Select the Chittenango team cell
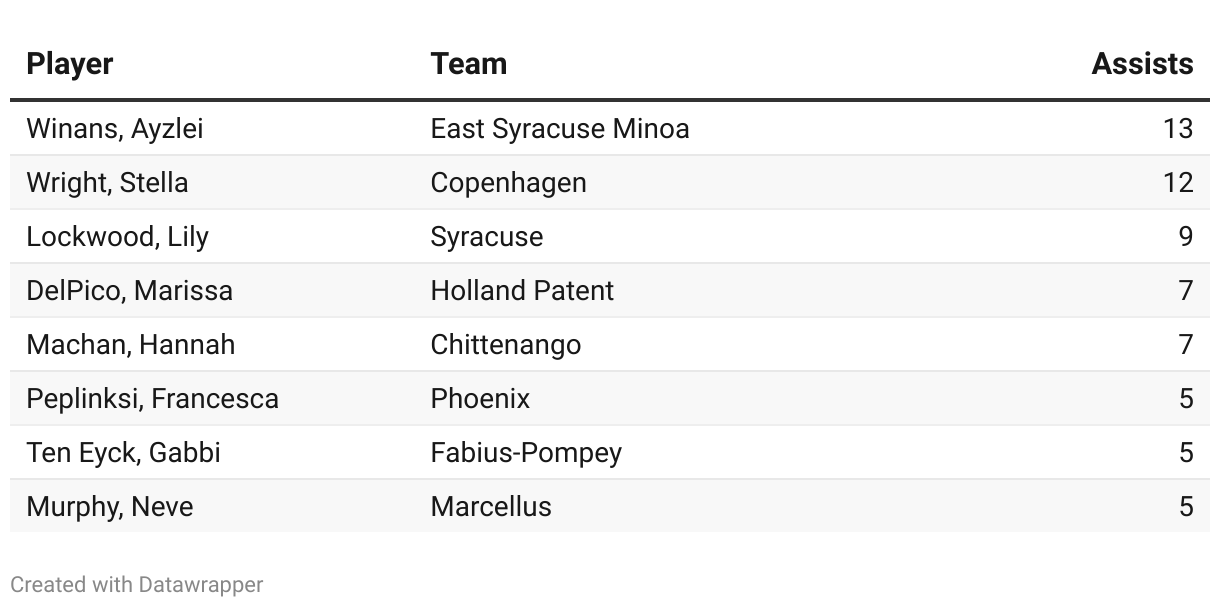 (x=505, y=345)
